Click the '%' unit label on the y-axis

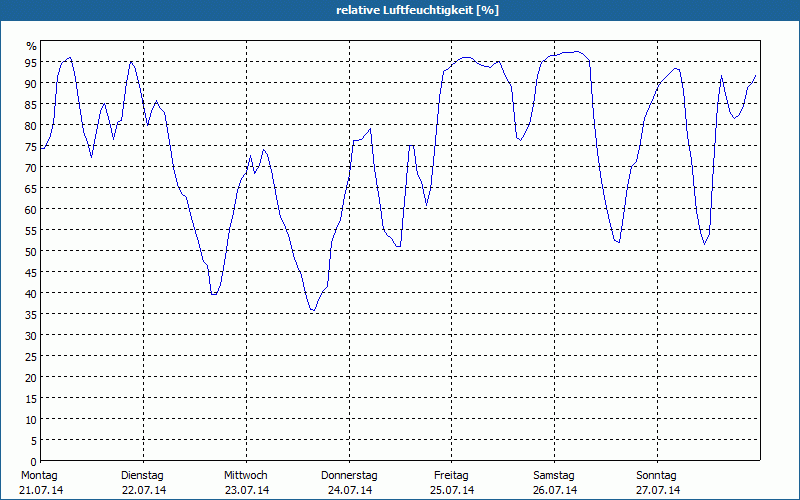pyautogui.click(x=32, y=46)
